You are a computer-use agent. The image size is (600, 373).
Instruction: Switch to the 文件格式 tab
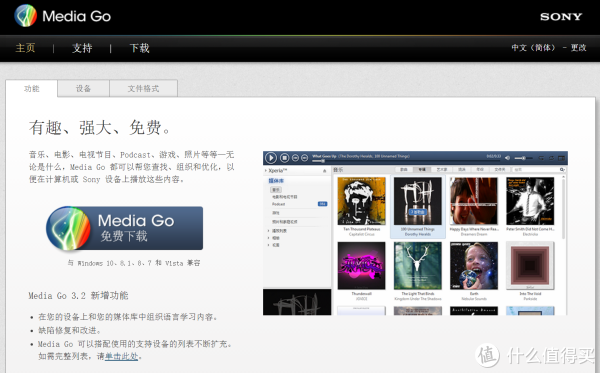click(x=143, y=88)
